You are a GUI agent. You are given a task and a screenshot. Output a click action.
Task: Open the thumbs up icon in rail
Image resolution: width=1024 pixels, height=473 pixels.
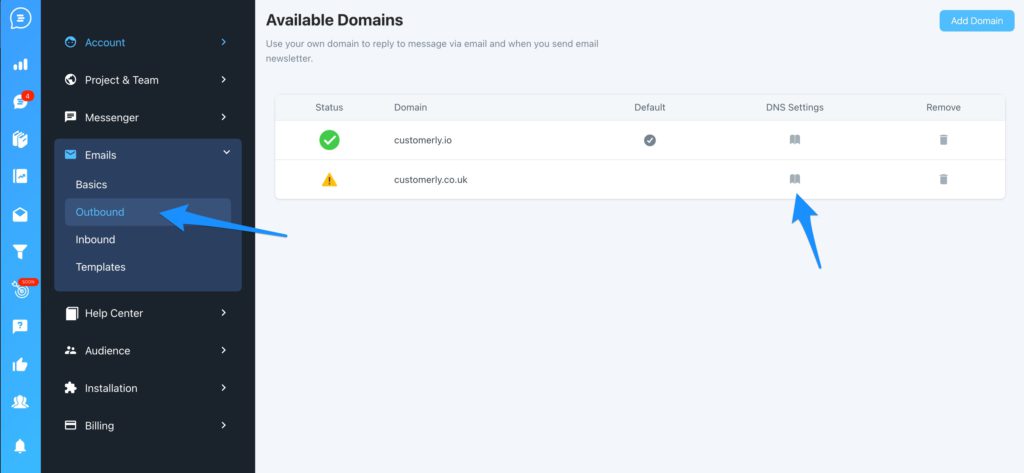tap(20, 365)
